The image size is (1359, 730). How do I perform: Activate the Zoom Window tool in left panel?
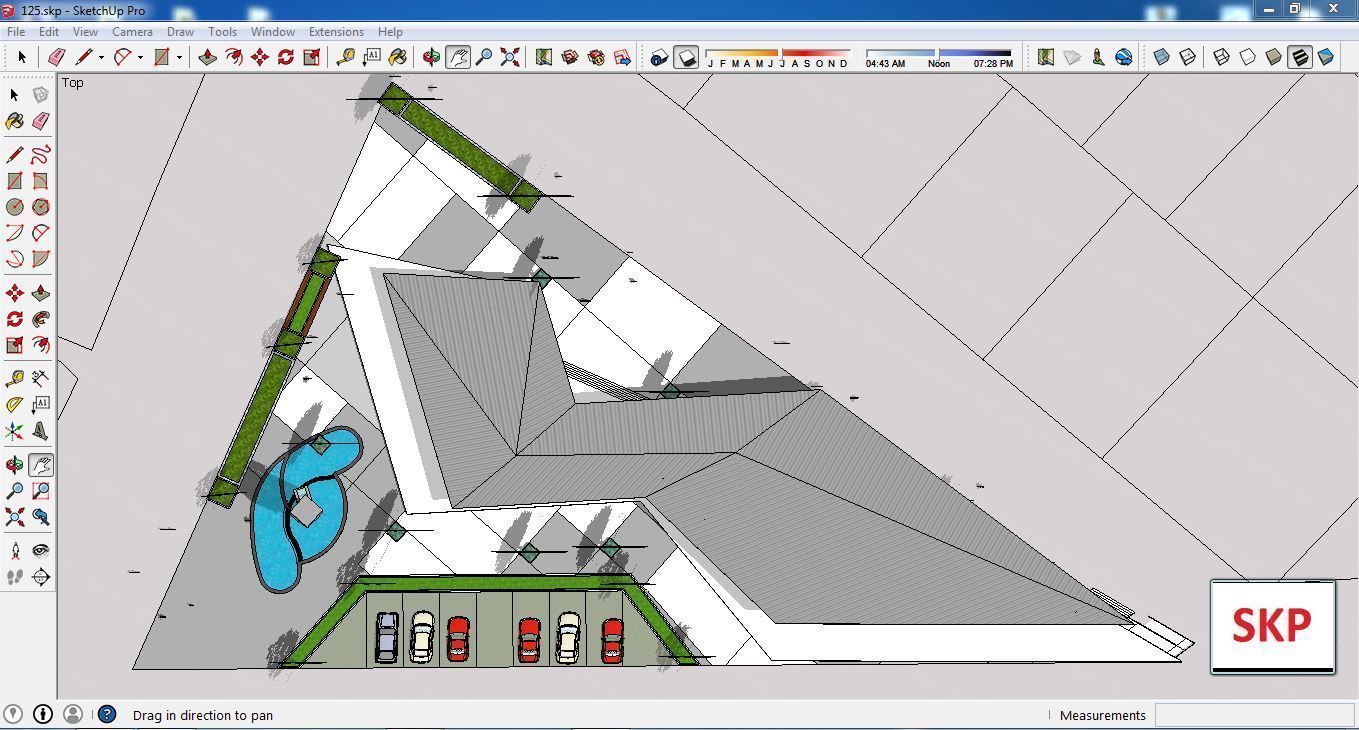point(40,491)
